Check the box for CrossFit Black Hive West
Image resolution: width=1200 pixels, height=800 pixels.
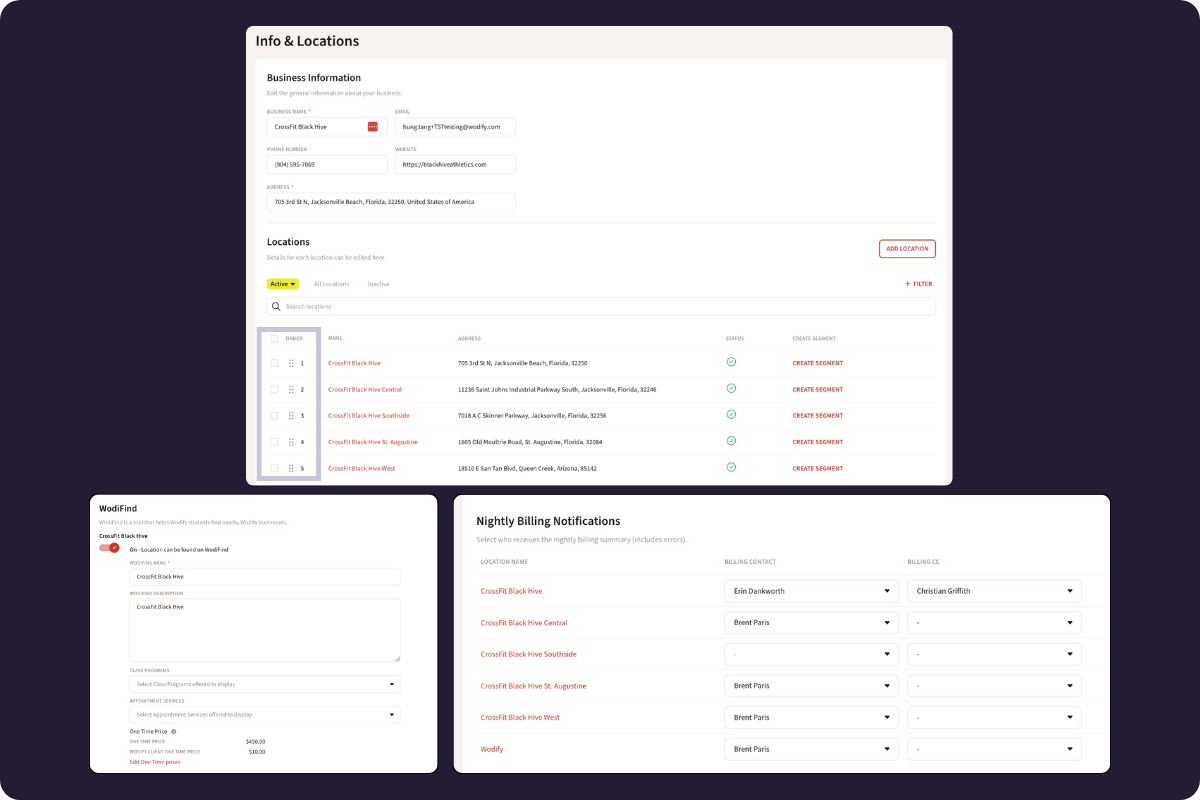274,468
